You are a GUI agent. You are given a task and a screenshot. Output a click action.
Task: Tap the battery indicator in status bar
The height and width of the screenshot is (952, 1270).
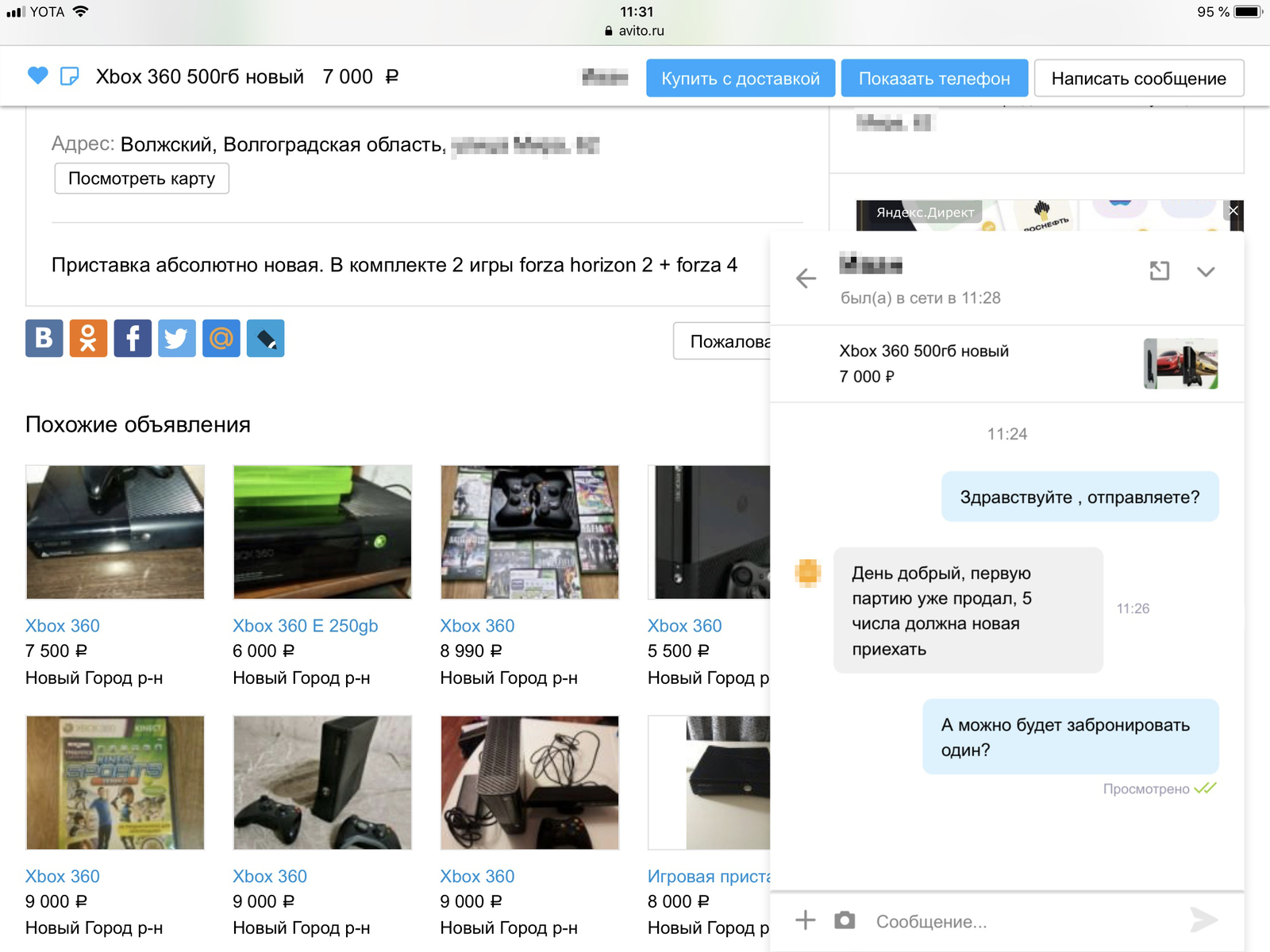pos(1249,12)
